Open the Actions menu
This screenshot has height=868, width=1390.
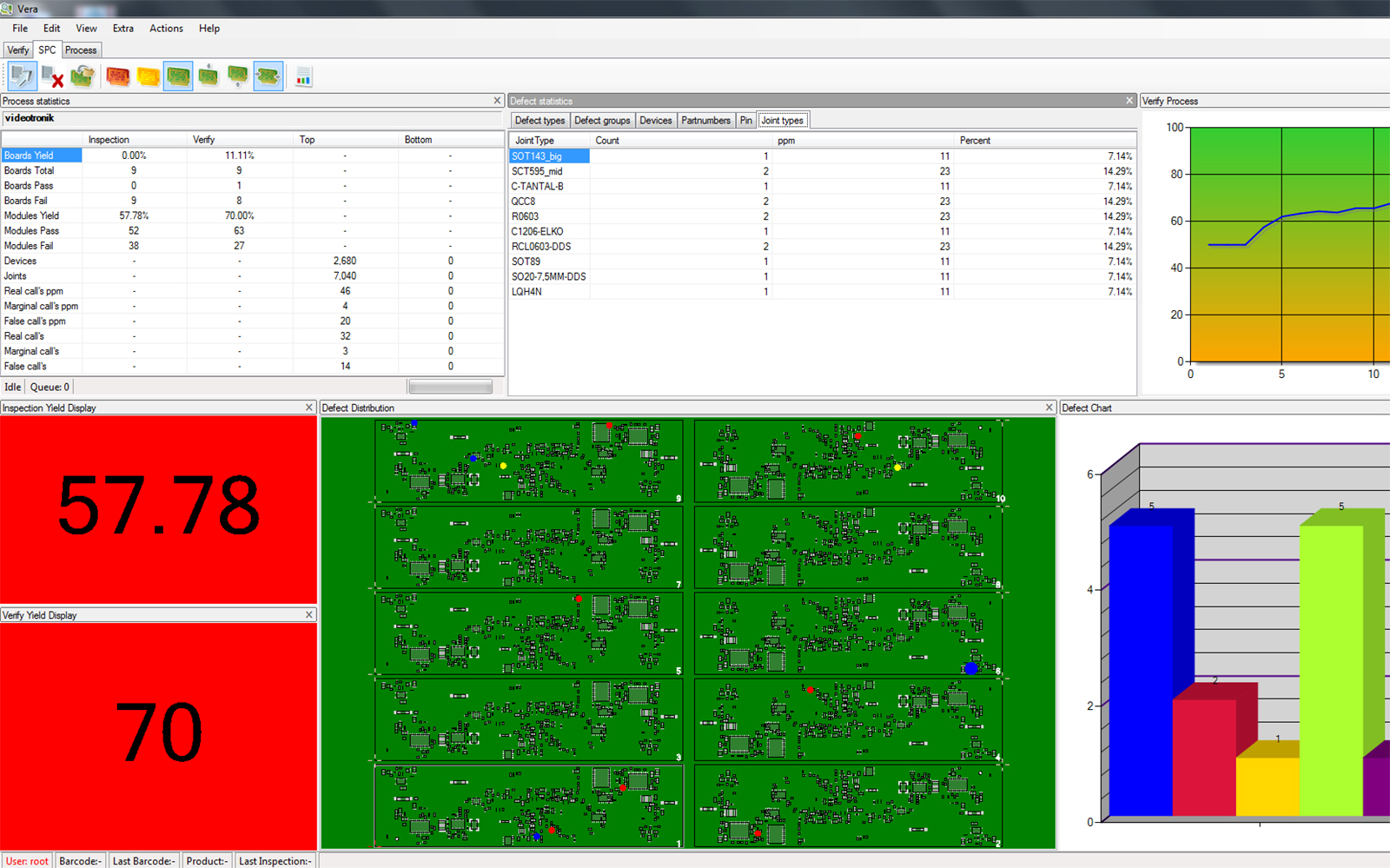(166, 29)
